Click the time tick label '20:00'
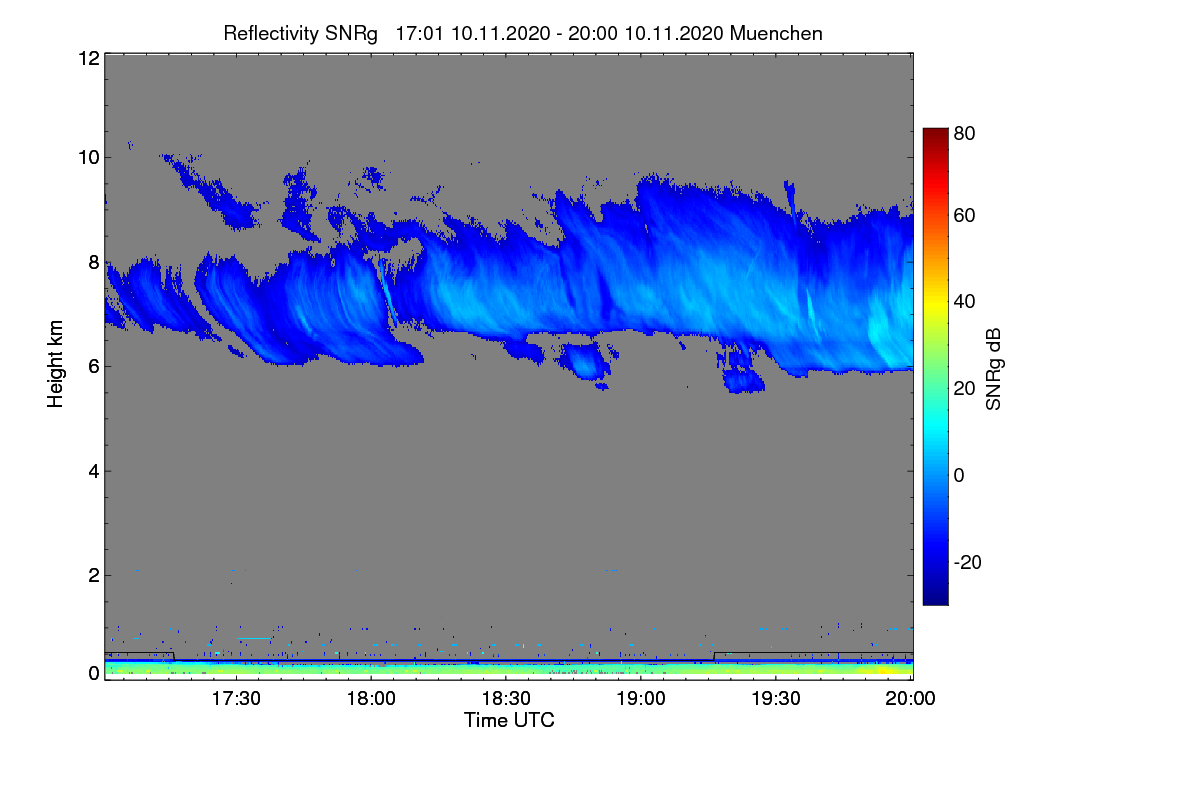Screen dimensions: 1200x800 coord(912,699)
